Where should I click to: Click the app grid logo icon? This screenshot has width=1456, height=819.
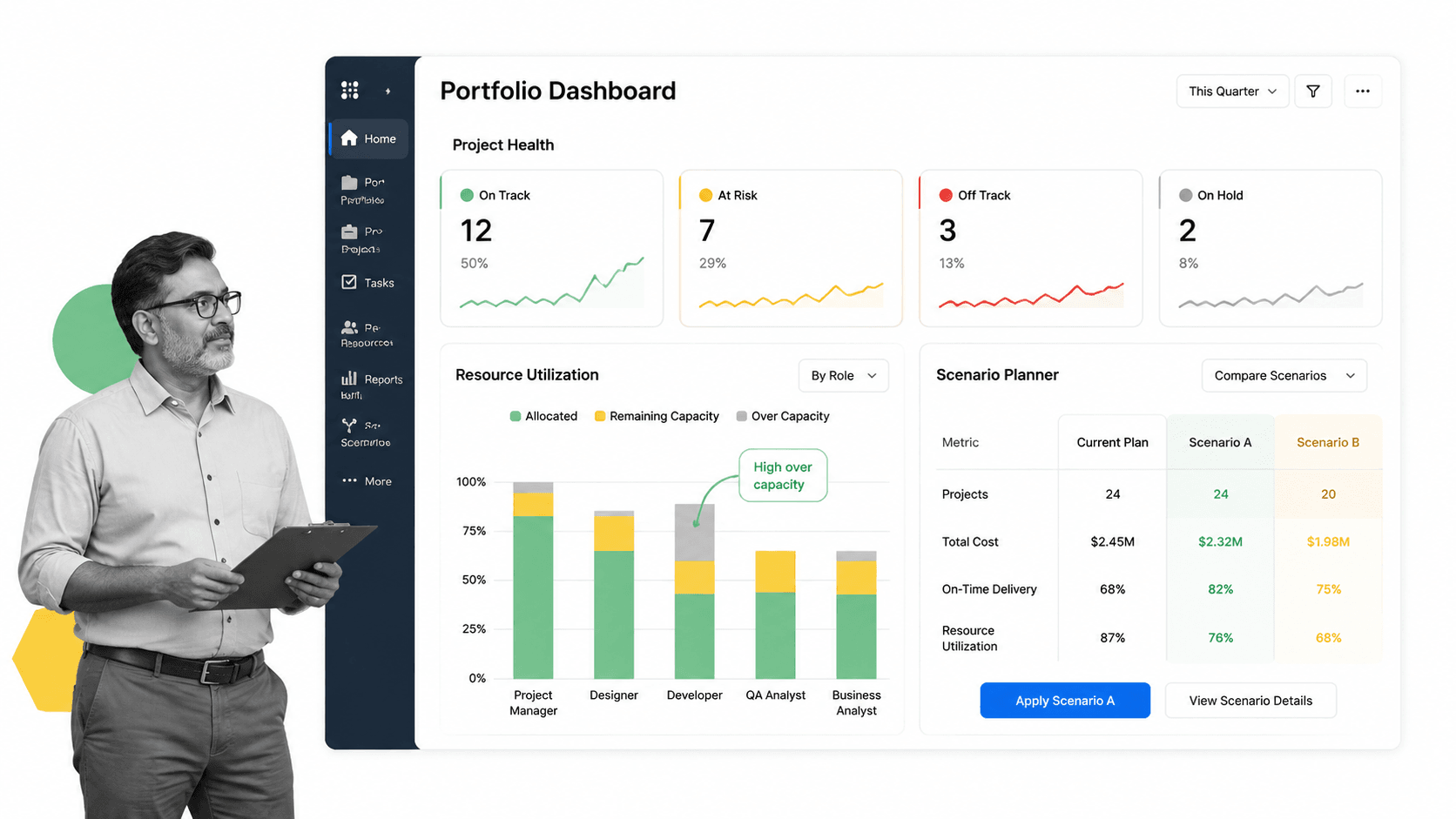pyautogui.click(x=350, y=91)
